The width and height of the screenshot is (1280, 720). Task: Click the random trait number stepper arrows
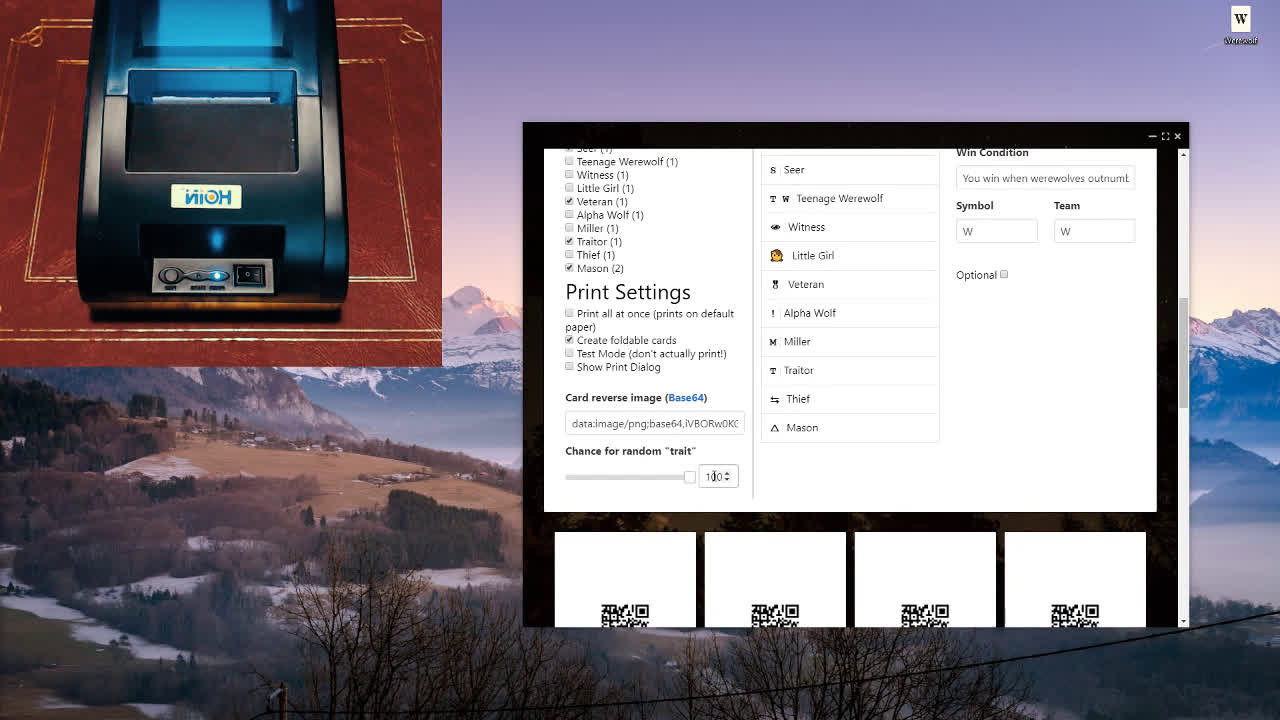[x=727, y=476]
